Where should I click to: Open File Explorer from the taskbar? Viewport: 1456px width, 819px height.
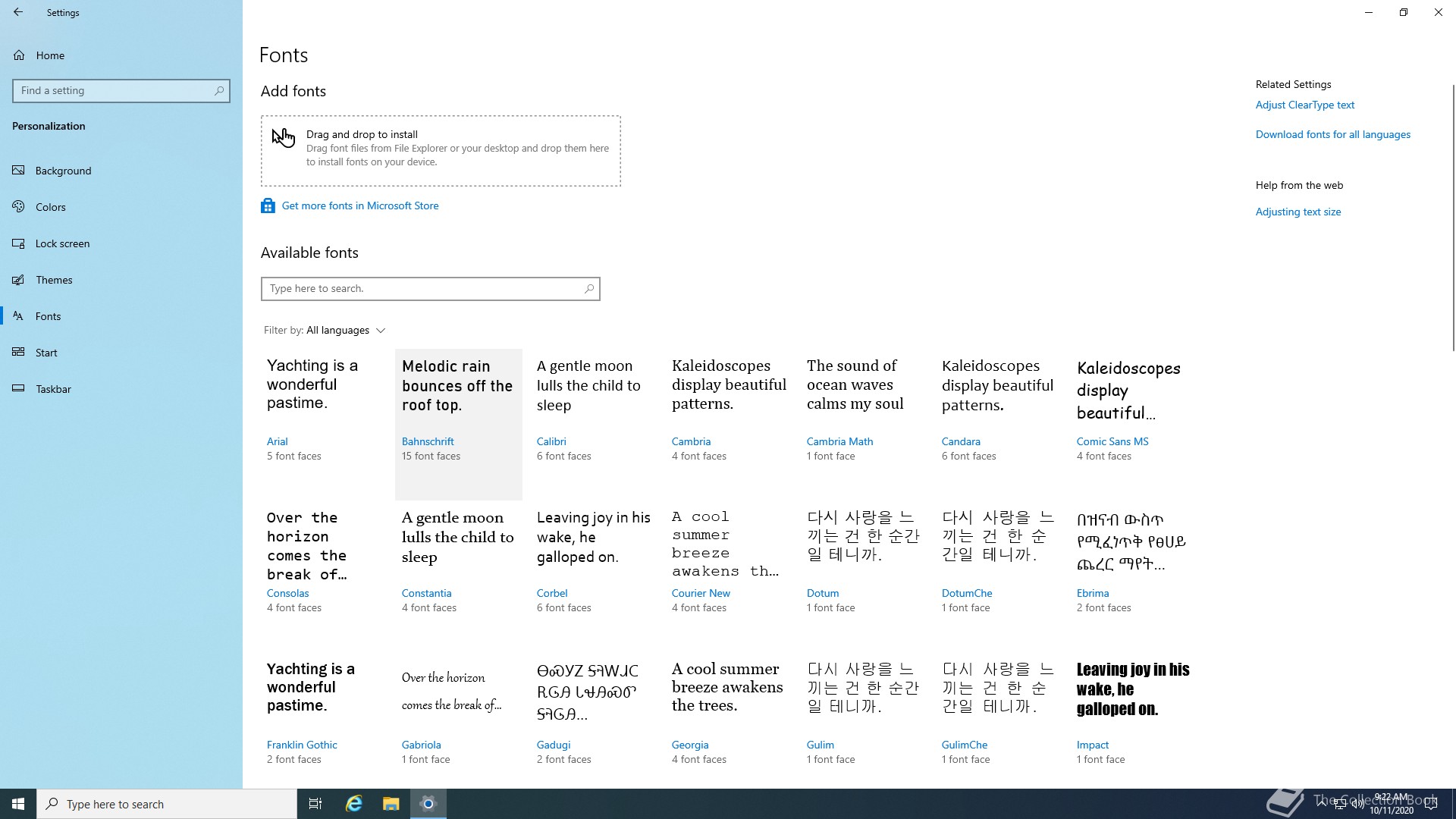tap(391, 804)
